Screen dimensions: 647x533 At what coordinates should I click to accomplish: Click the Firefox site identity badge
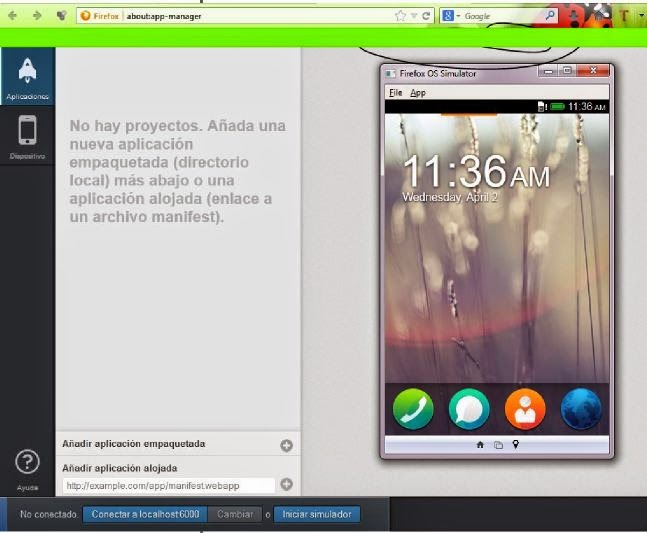click(100, 16)
